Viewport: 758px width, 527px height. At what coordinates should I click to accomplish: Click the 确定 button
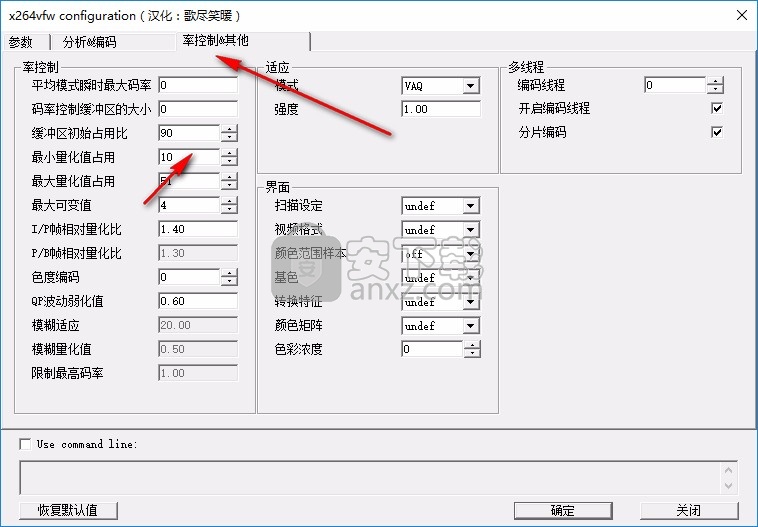562,510
